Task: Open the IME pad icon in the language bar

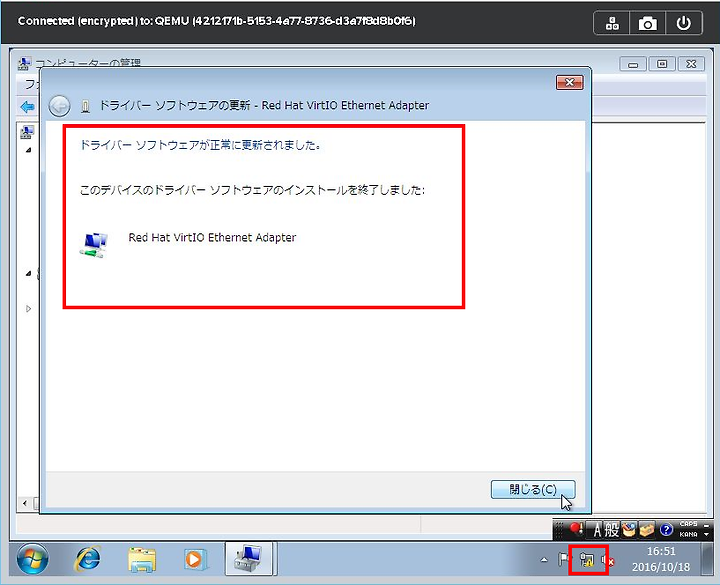Action: [629, 530]
